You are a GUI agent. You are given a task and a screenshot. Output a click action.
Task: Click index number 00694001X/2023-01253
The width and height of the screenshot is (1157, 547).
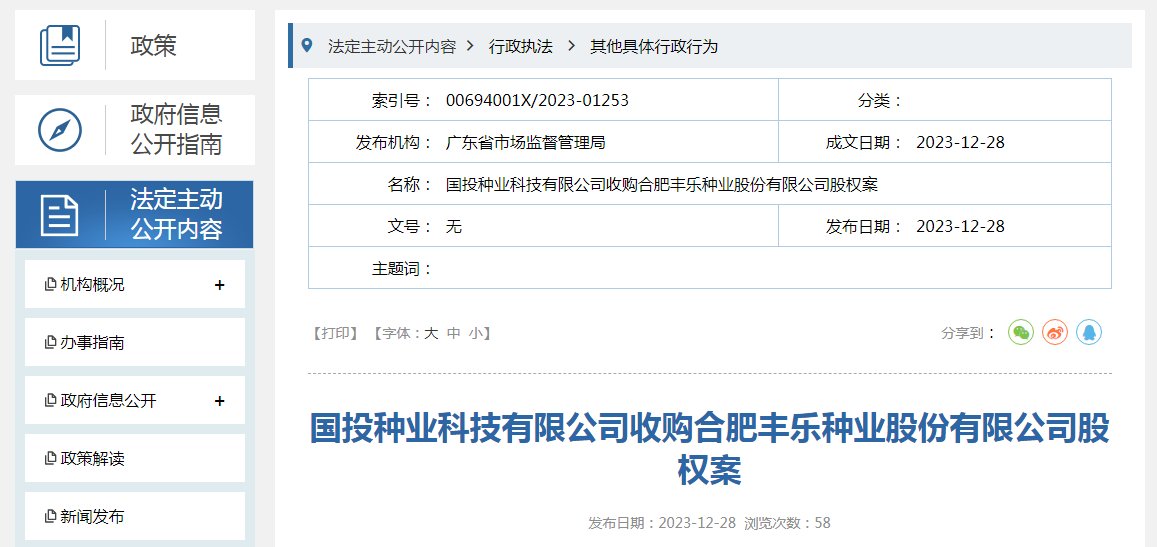click(x=537, y=100)
